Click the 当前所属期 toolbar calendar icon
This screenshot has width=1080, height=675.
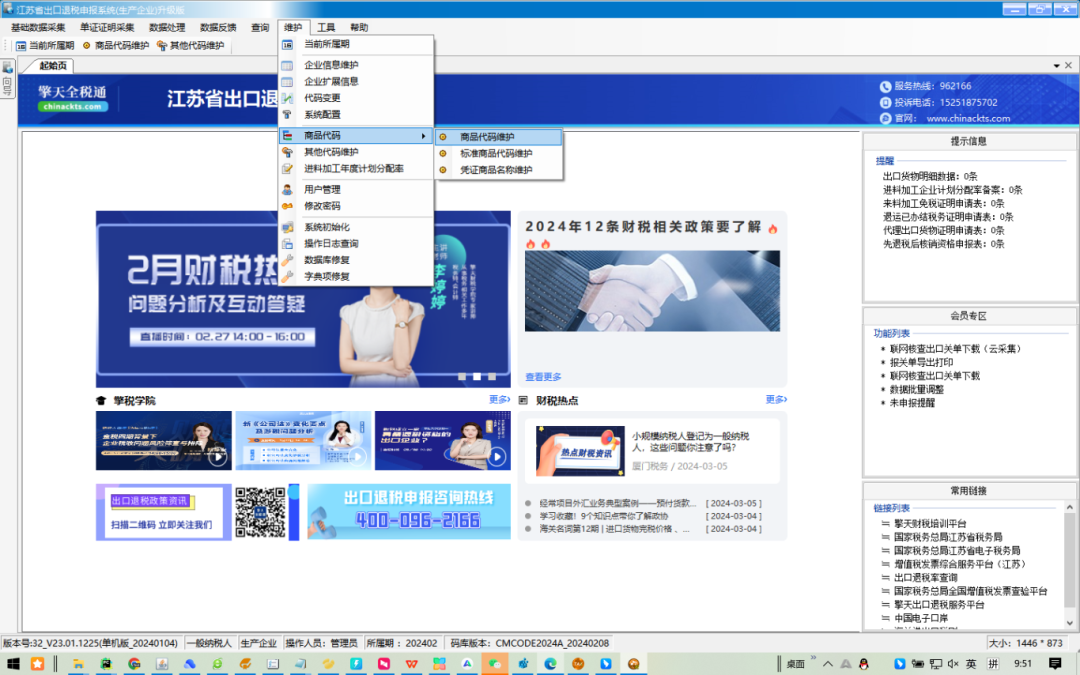click(21, 46)
